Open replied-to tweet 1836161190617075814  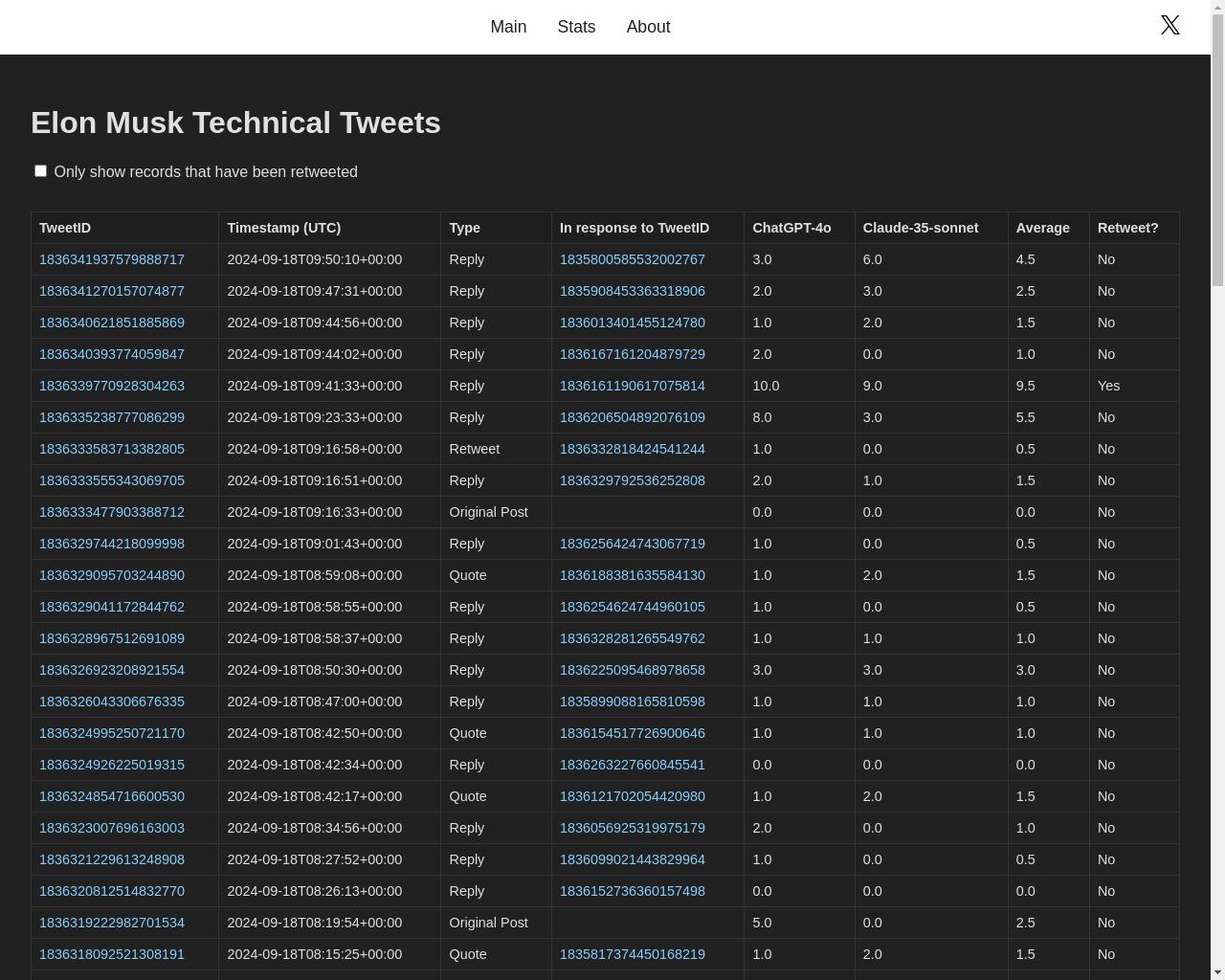pyautogui.click(x=633, y=386)
